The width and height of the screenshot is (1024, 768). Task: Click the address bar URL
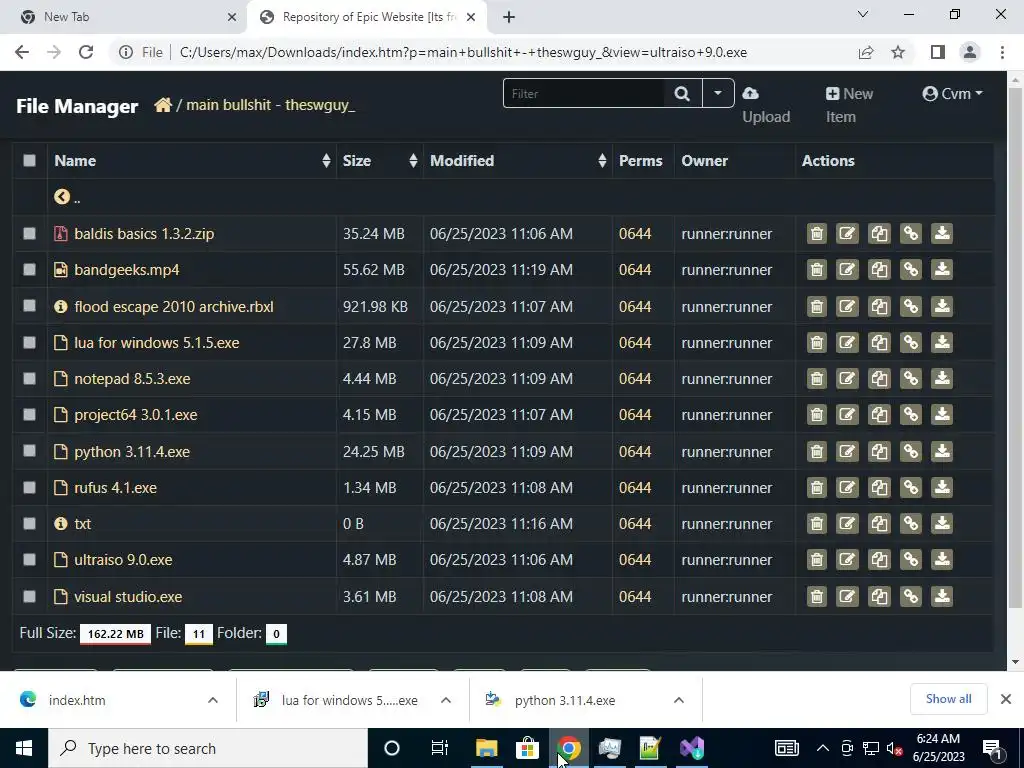tap(463, 52)
